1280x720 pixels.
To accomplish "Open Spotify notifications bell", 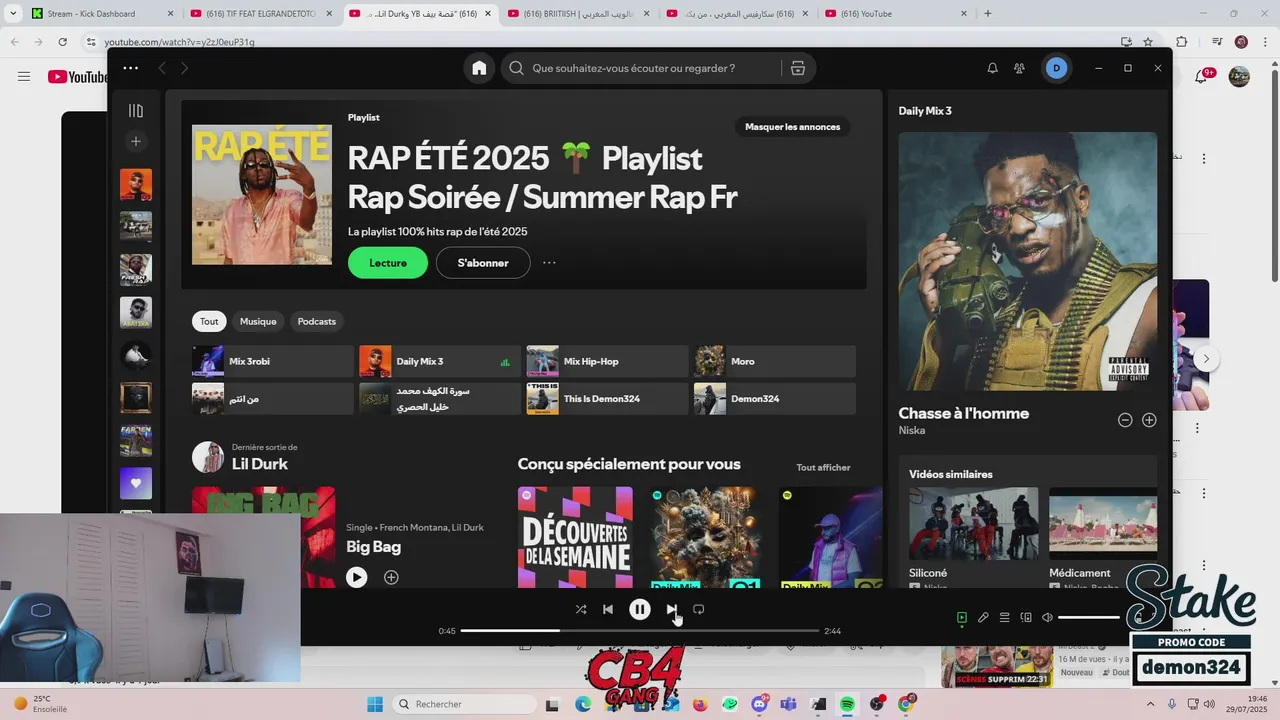I will coord(992,68).
